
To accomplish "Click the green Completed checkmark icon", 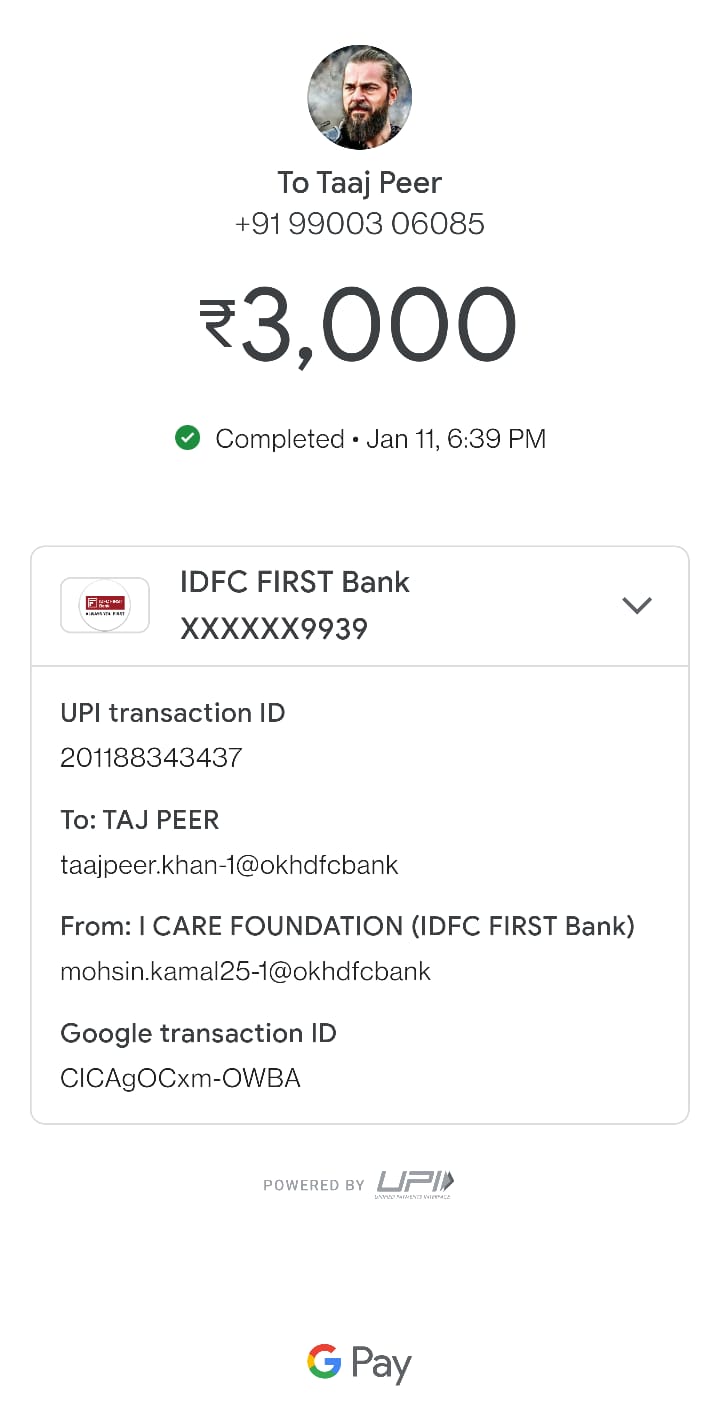I will coord(187,438).
